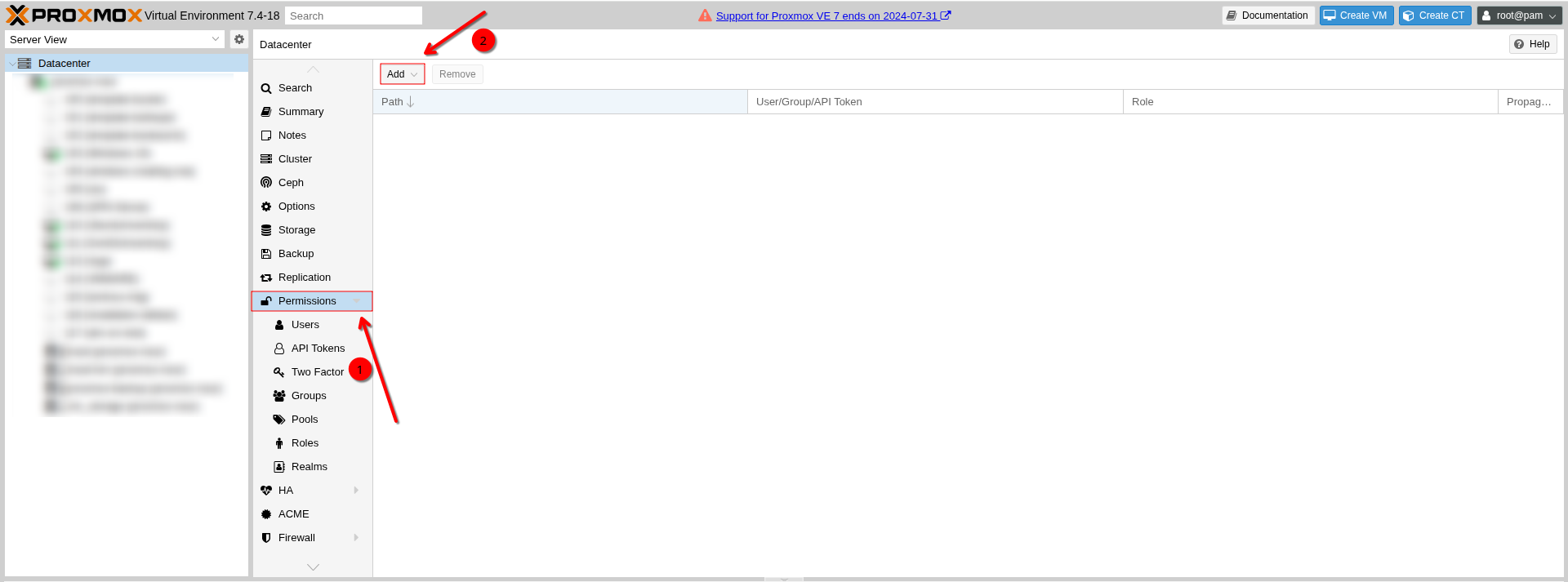
Task: Click the Options gear icon
Action: coord(266,207)
